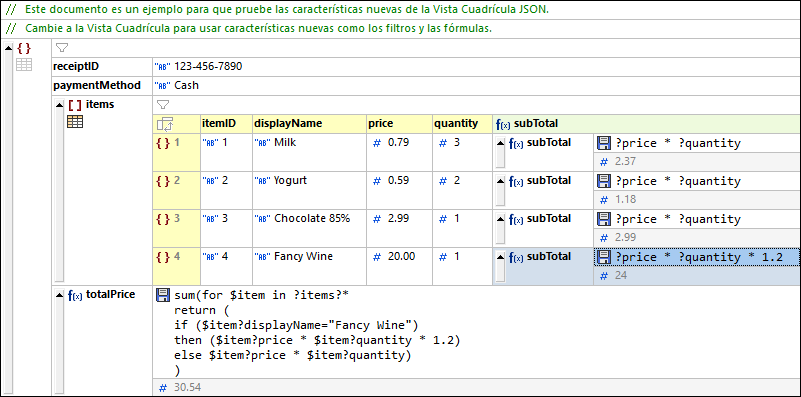
Task: Click the totalPrice key label
Action: click(x=110, y=295)
